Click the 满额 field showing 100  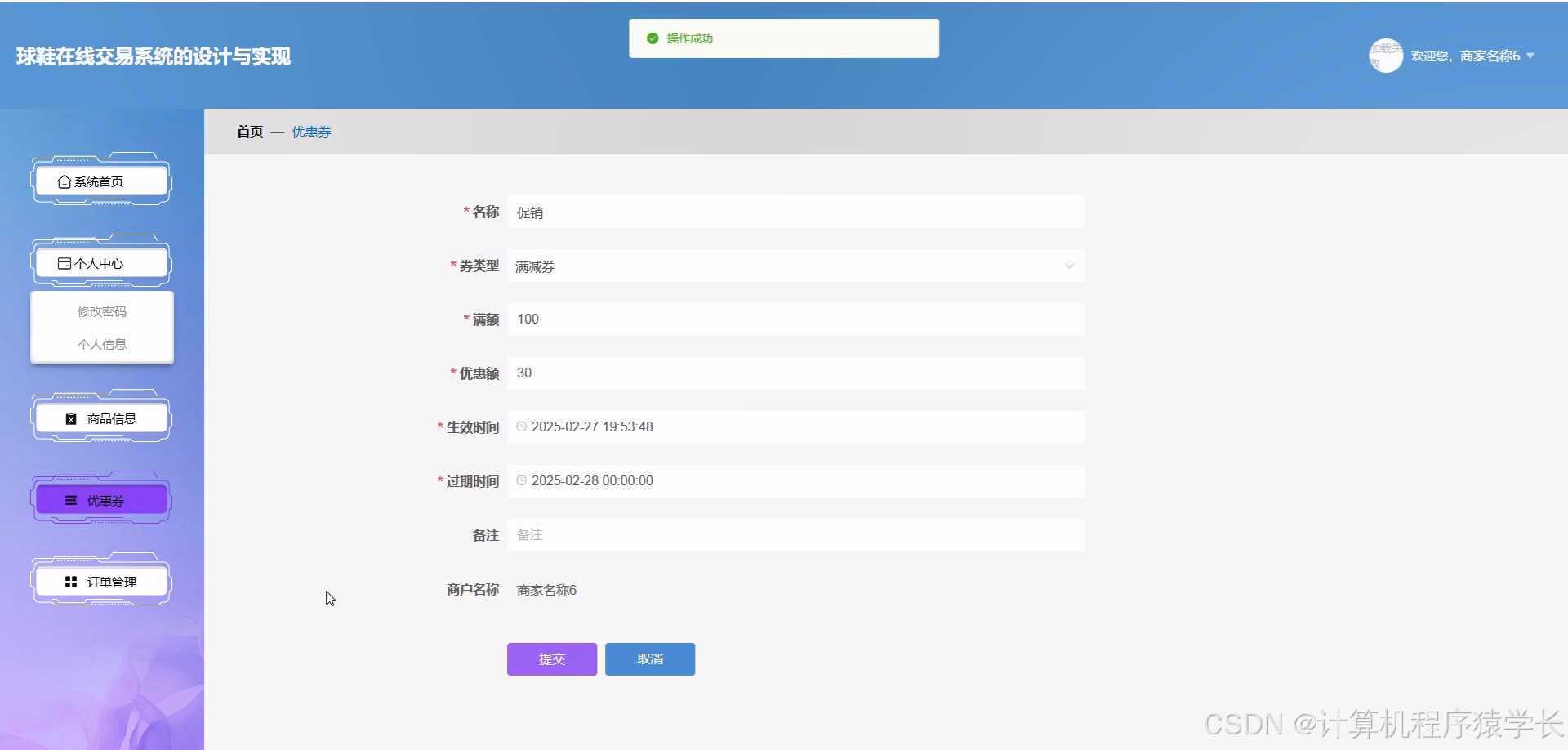pos(795,319)
